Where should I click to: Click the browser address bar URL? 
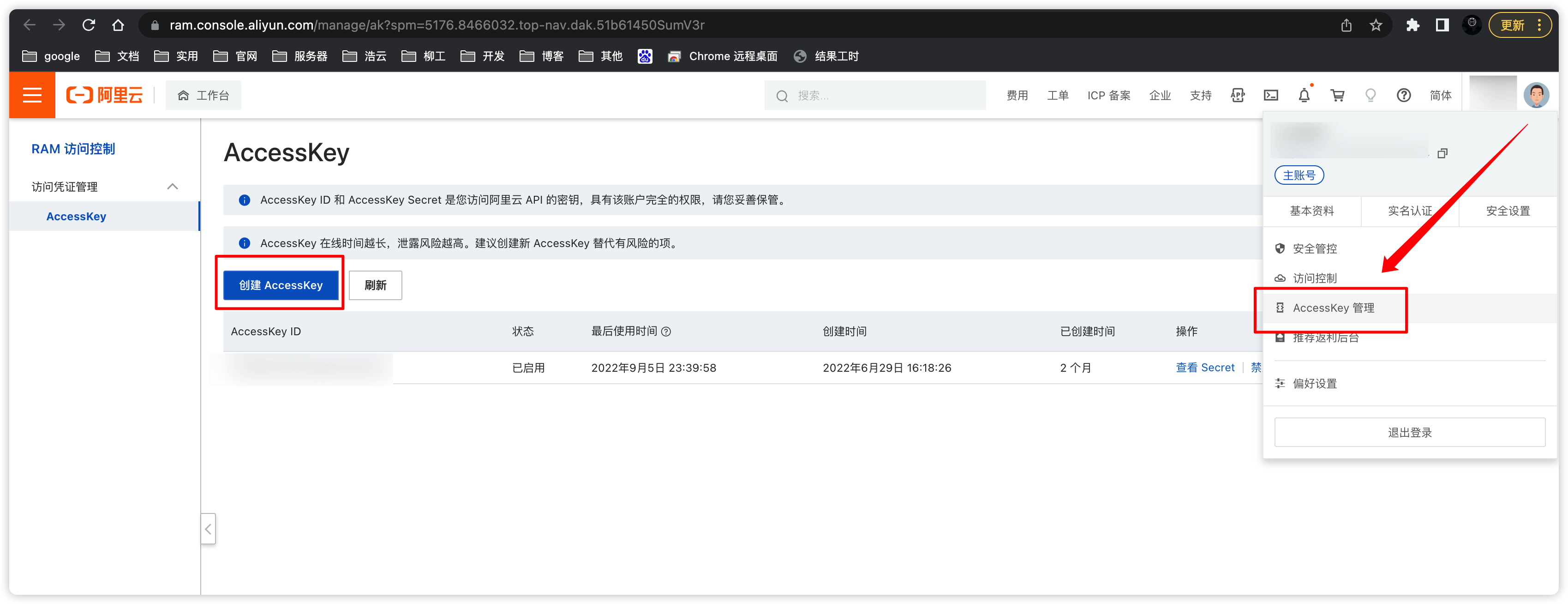click(437, 25)
